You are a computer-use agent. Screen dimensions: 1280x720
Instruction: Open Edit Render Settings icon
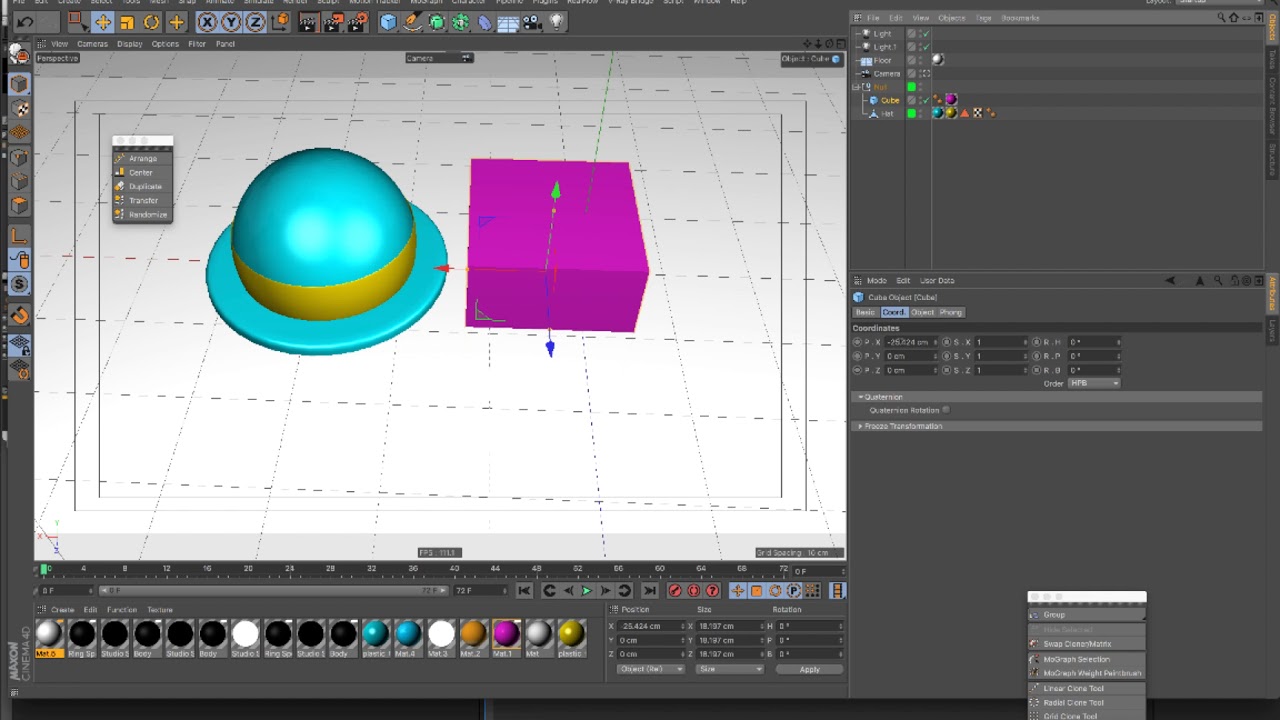357,21
